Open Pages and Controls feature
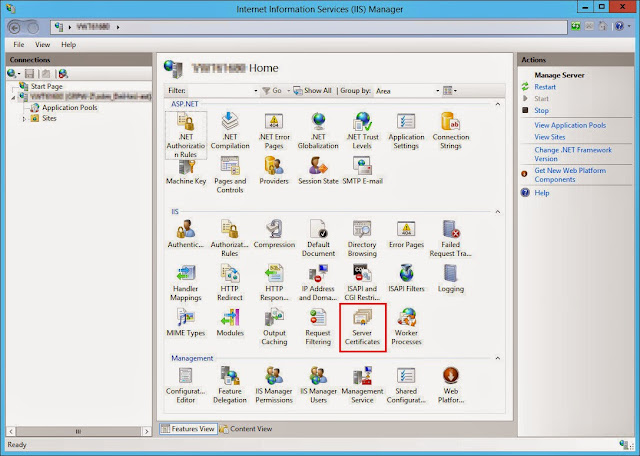 click(x=230, y=175)
